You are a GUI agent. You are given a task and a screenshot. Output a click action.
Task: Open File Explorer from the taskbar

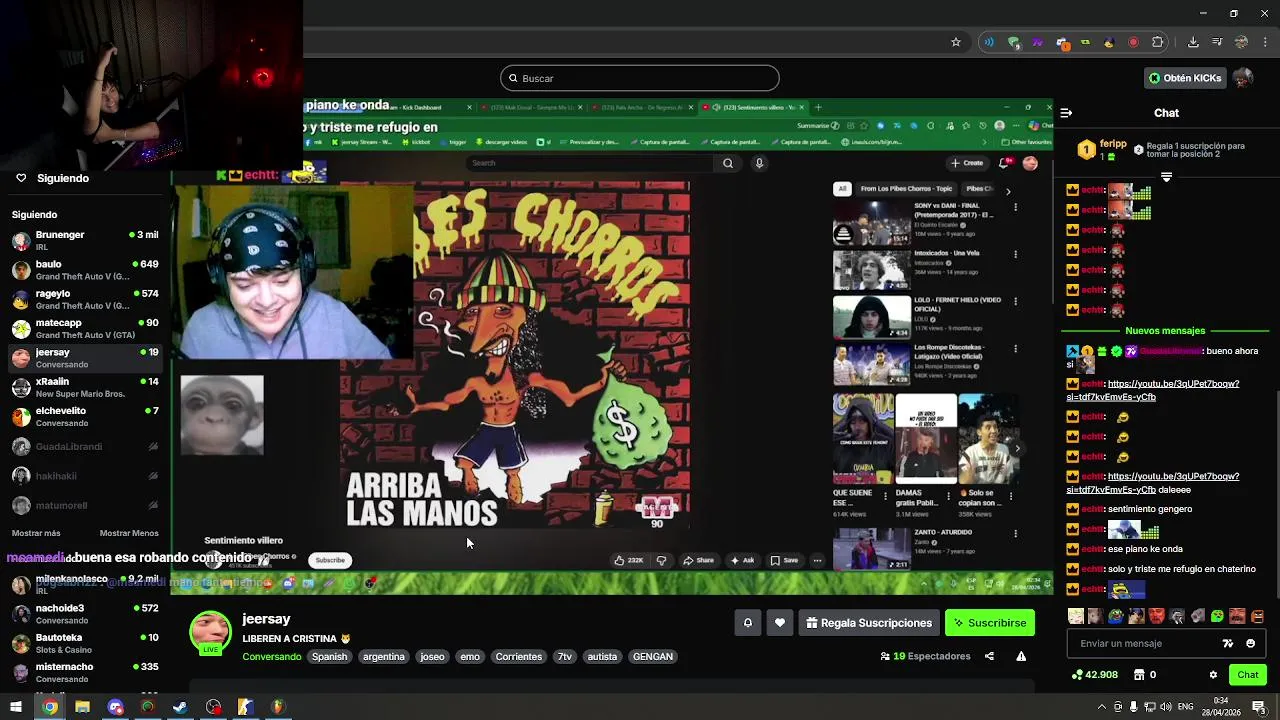82,707
